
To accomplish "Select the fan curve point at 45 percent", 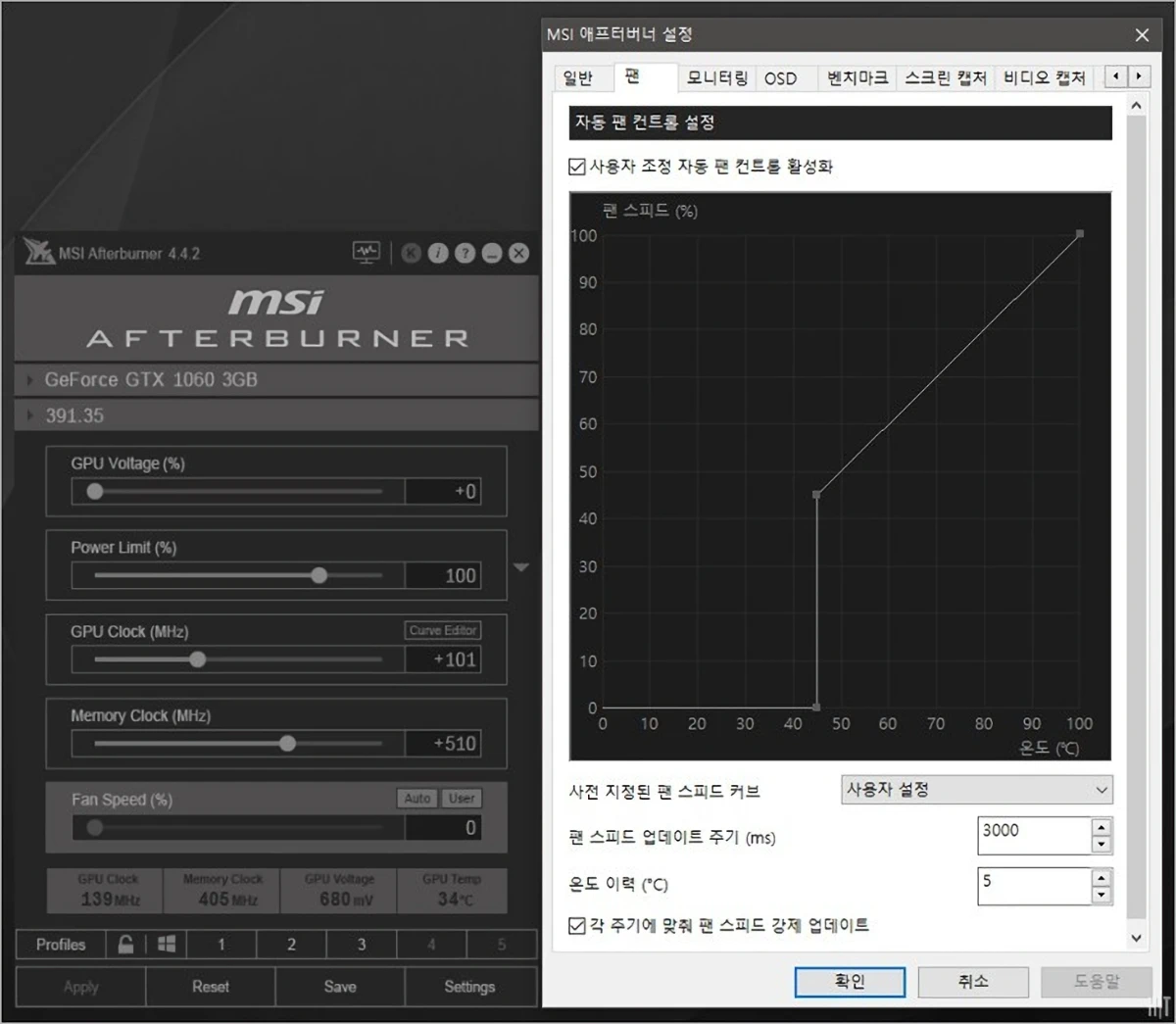I will coord(816,495).
